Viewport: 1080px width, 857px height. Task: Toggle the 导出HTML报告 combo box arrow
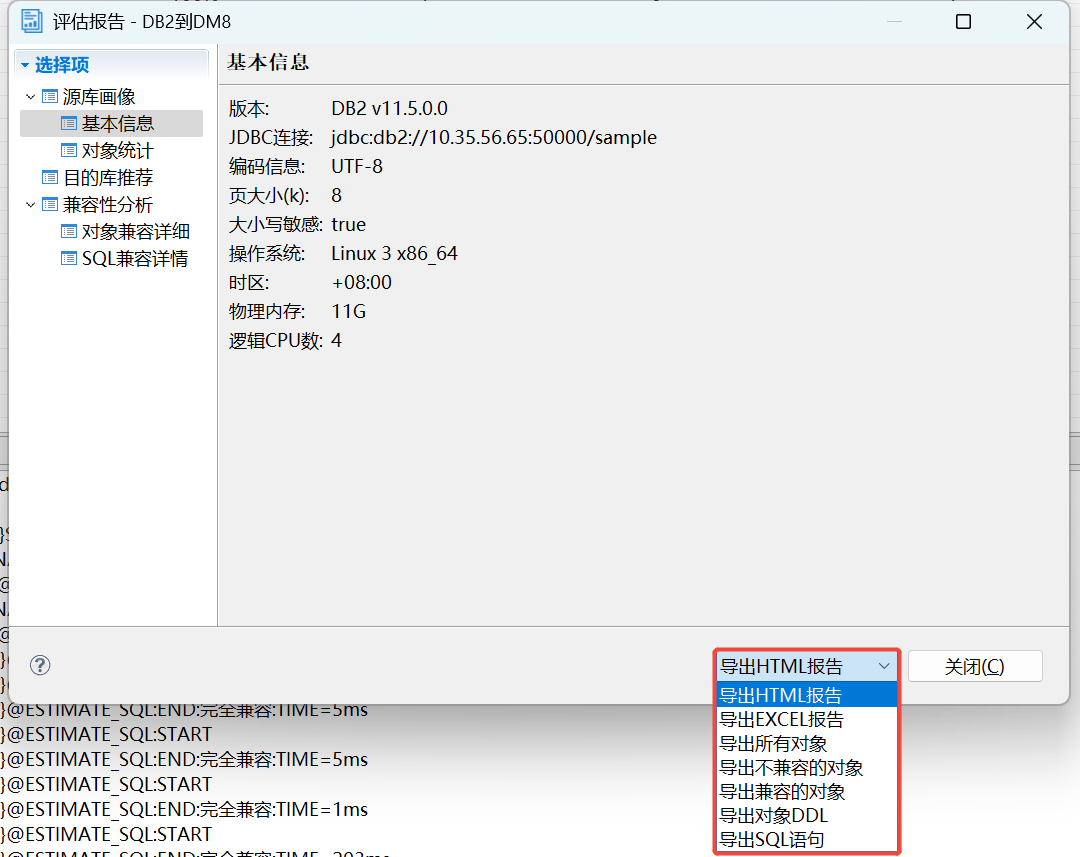coord(884,666)
